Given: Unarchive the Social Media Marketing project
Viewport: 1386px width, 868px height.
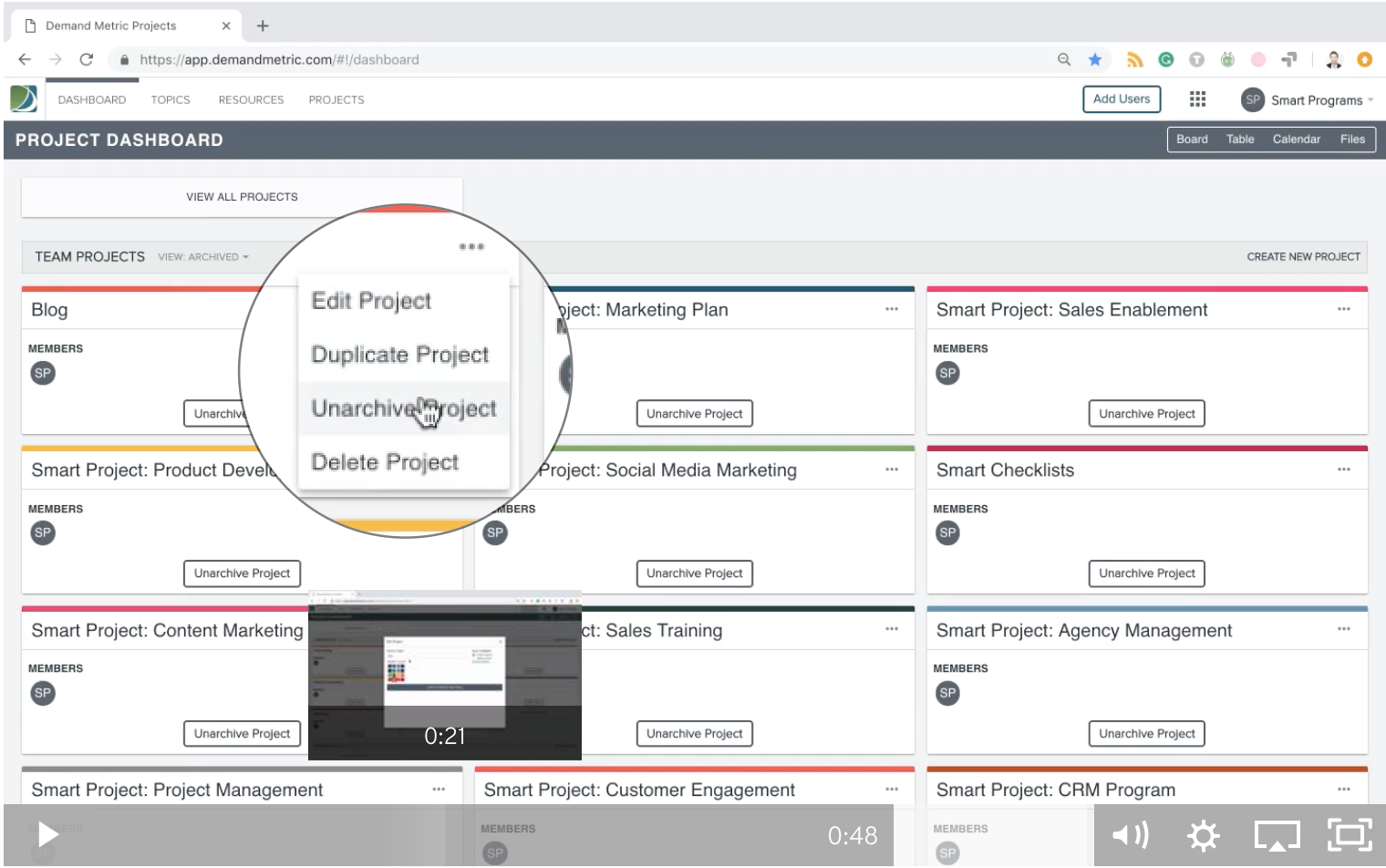Looking at the screenshot, I should click(694, 573).
